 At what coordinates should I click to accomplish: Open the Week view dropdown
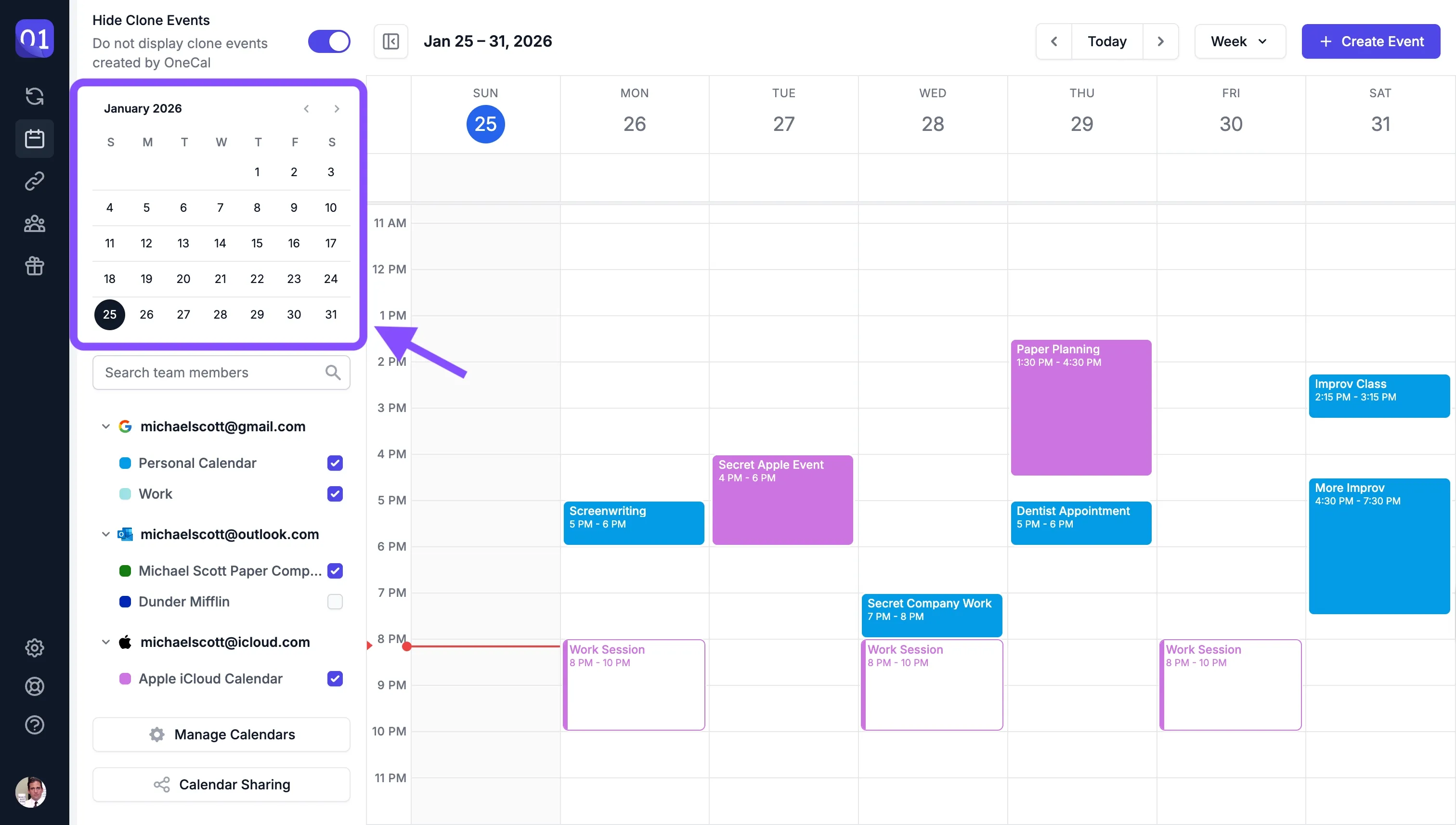1239,41
